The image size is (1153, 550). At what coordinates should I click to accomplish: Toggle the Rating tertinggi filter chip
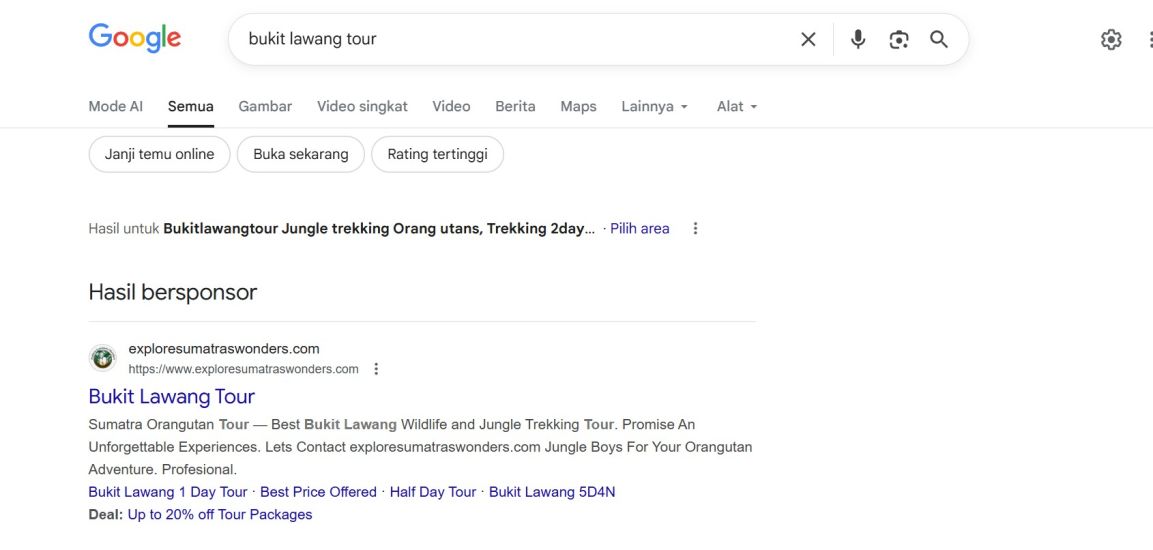tap(437, 154)
